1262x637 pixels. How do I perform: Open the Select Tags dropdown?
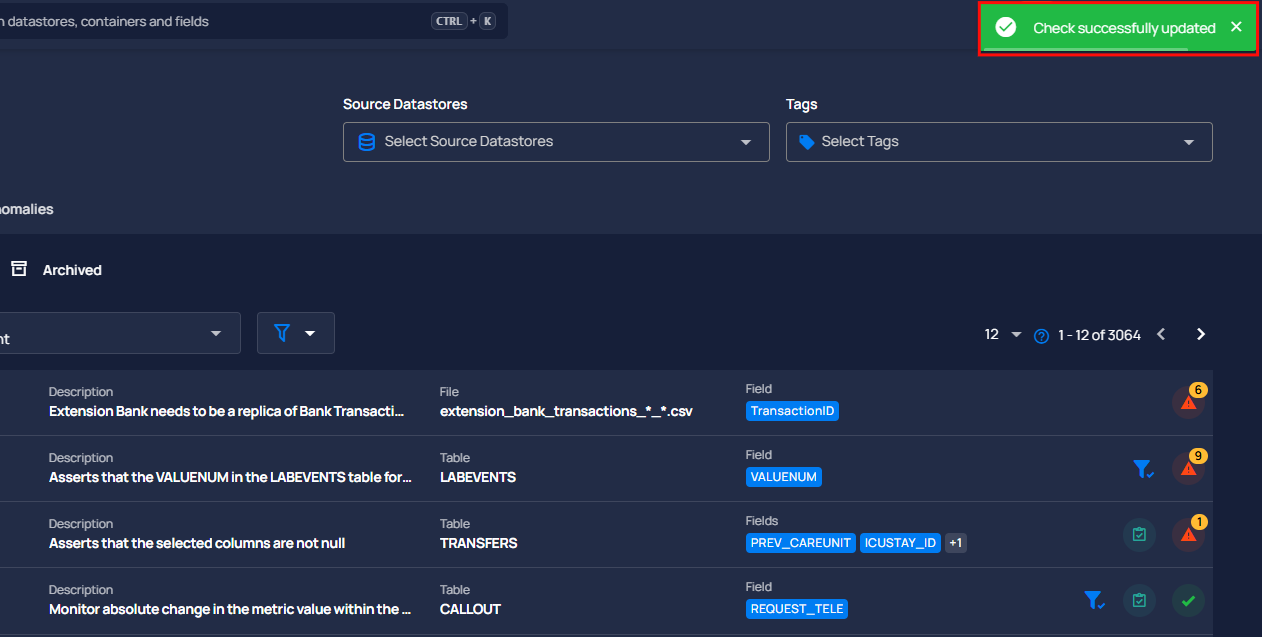[x=999, y=142]
